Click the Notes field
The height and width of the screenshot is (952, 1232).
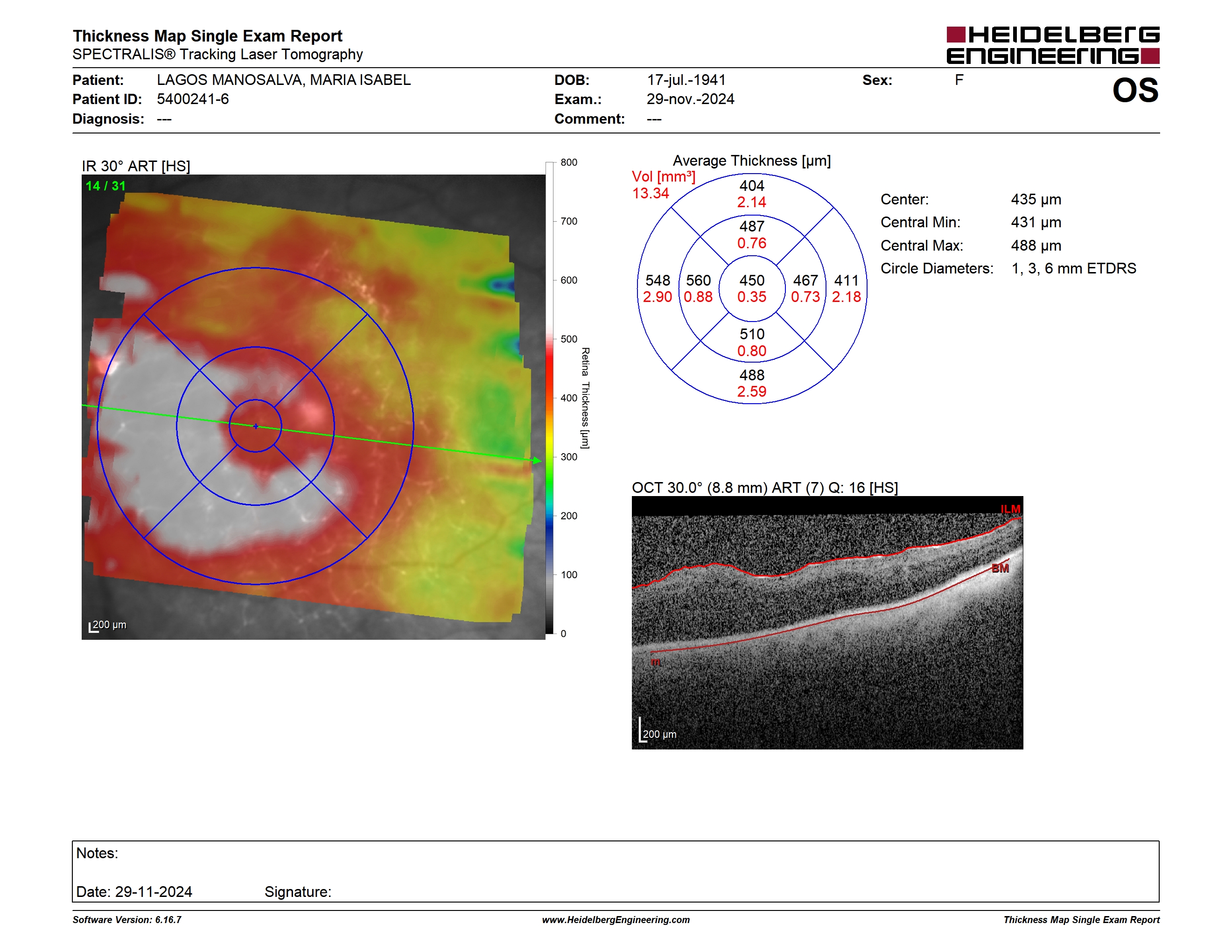click(x=616, y=872)
